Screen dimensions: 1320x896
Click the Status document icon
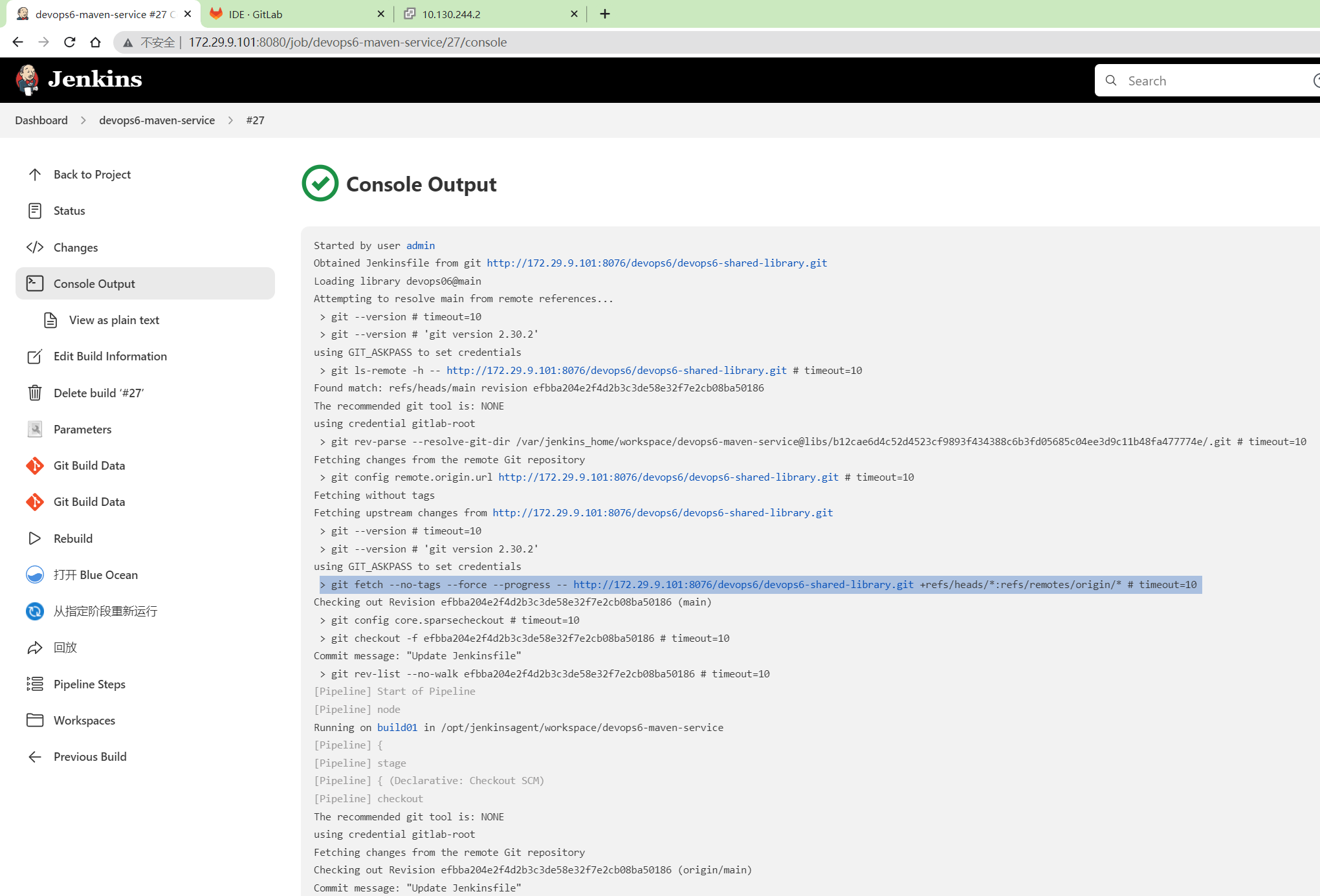click(35, 211)
